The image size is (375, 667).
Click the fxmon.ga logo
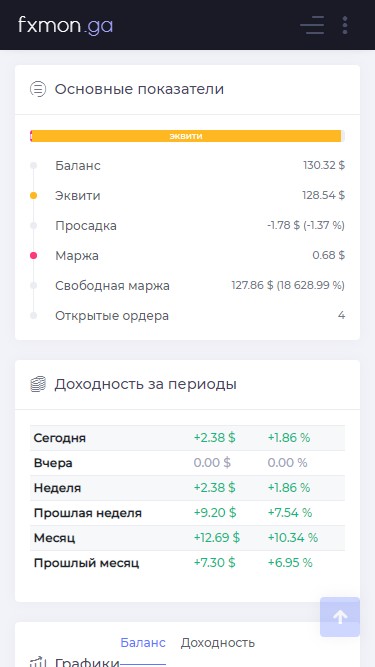click(65, 25)
